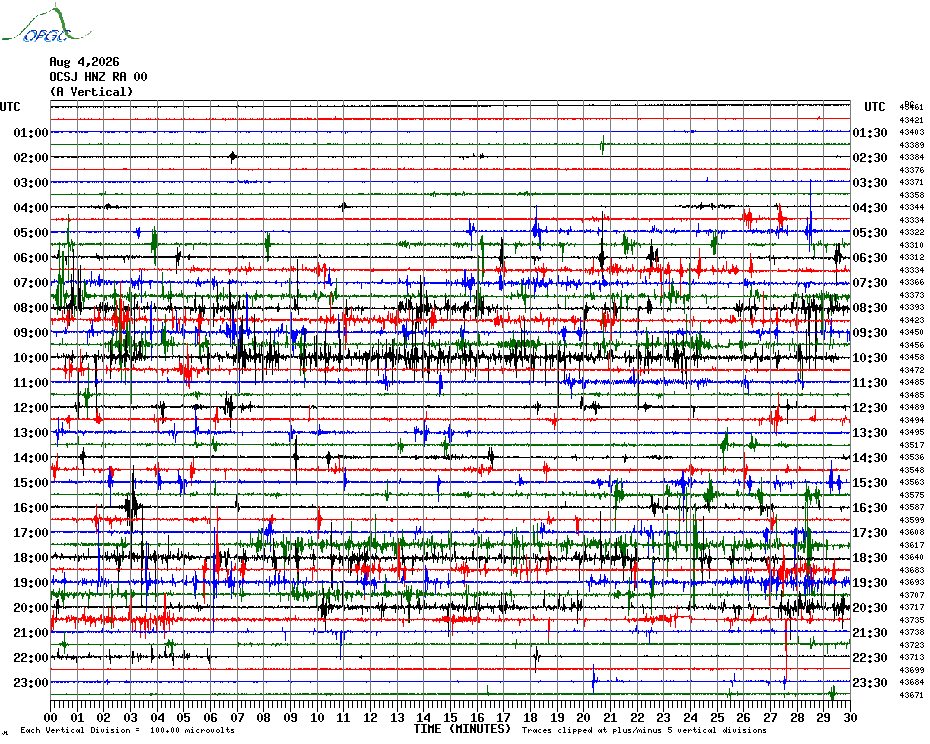Click the '02:00' time label

pos(31,157)
